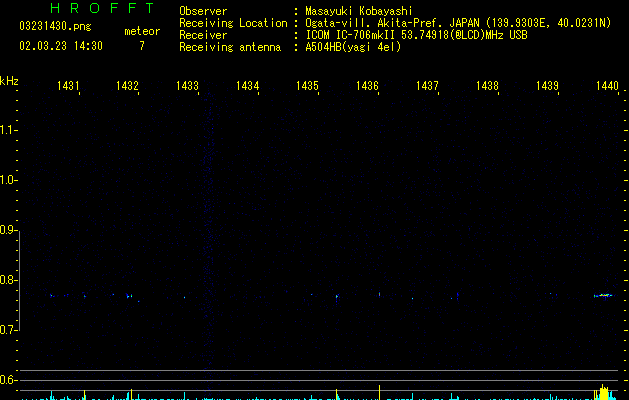Image resolution: width=629 pixels, height=400 pixels.
Task: Click time axis label 1435
Action: (x=307, y=85)
